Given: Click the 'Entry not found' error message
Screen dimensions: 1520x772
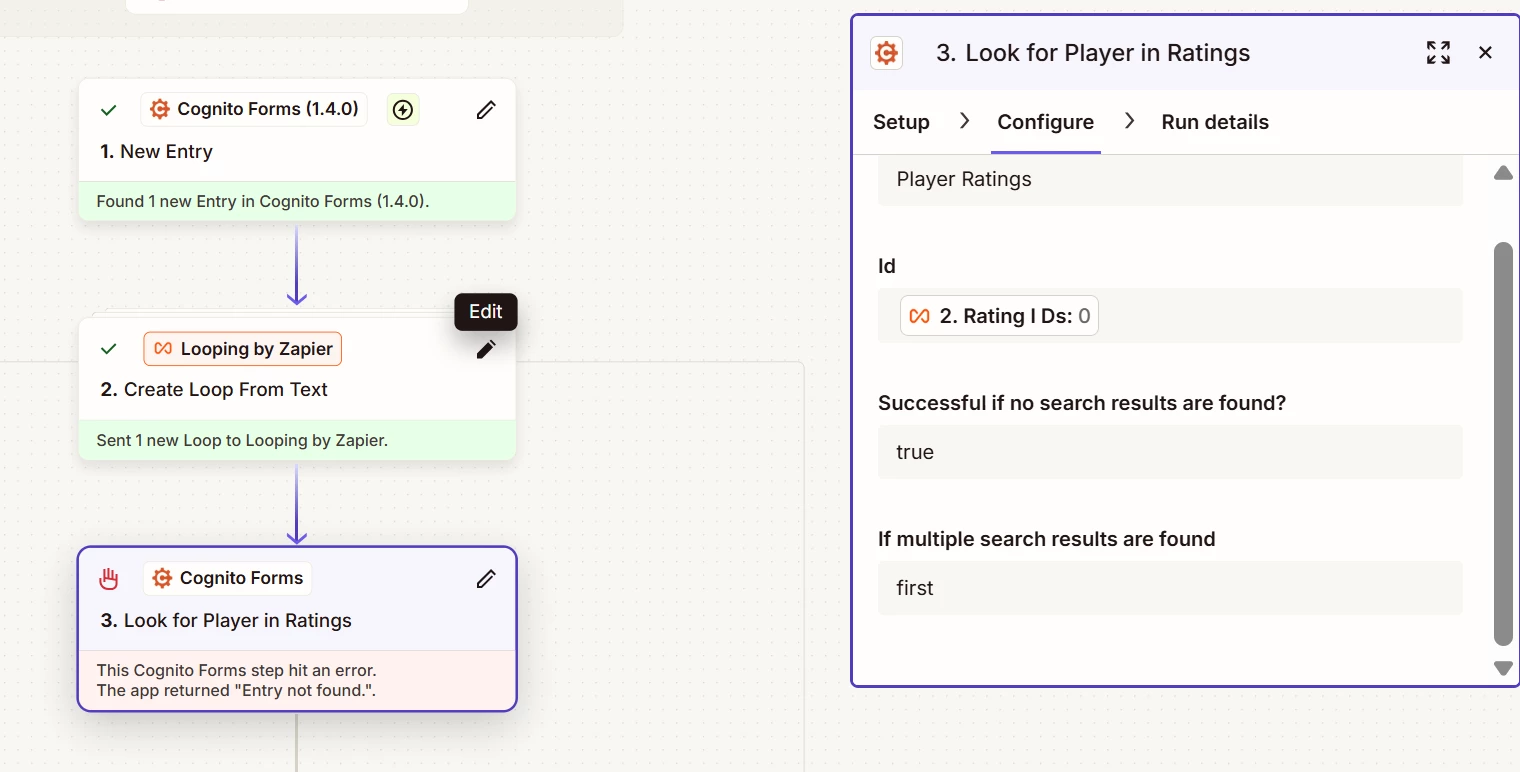Looking at the screenshot, I should tap(237, 680).
